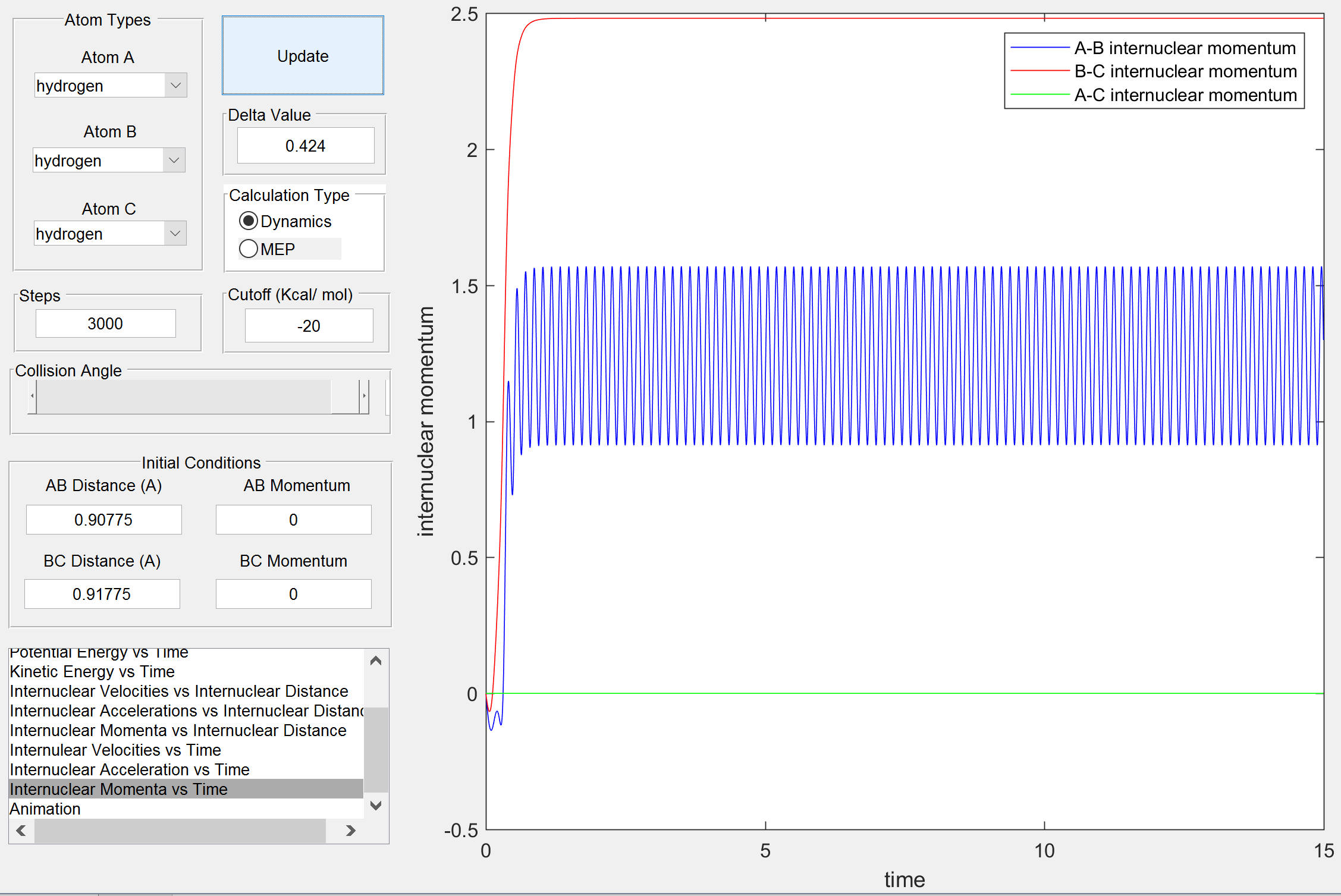Click left arrow of Collision Angle slider
This screenshot has height=896, width=1341.
pos(32,396)
